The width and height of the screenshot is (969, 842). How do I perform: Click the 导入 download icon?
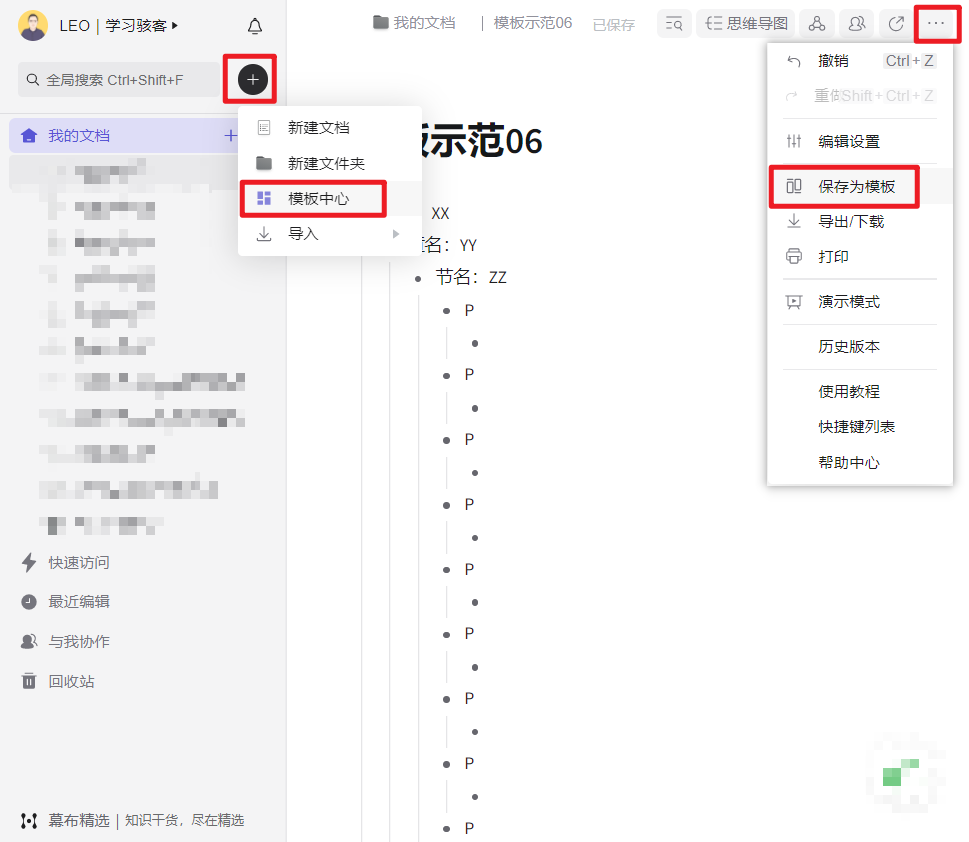(x=264, y=234)
